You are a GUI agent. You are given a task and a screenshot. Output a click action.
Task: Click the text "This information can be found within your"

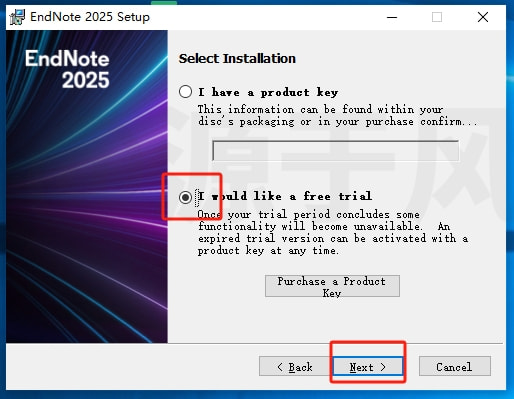point(320,109)
